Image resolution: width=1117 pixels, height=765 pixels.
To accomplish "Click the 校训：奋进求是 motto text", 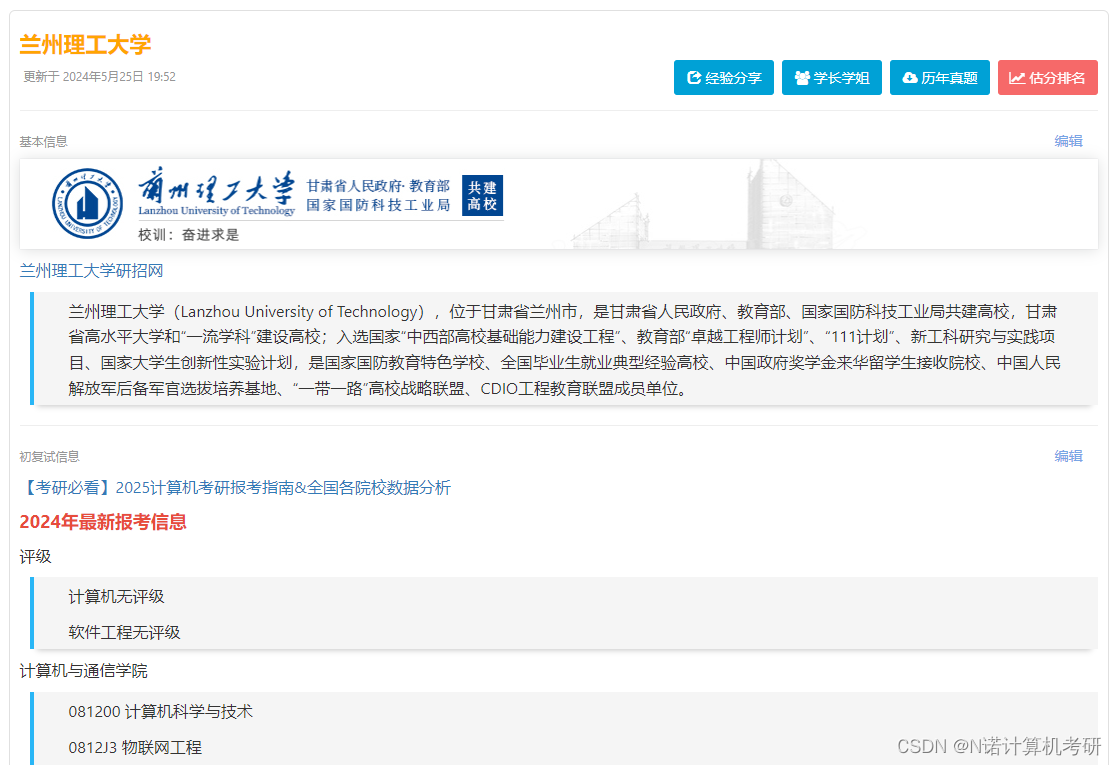I will [x=188, y=235].
